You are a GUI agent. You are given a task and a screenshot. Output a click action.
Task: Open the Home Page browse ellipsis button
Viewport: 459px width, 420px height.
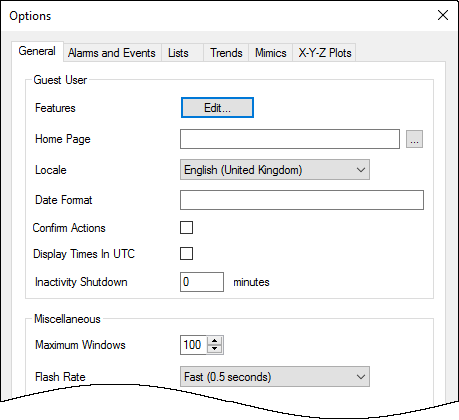414,139
